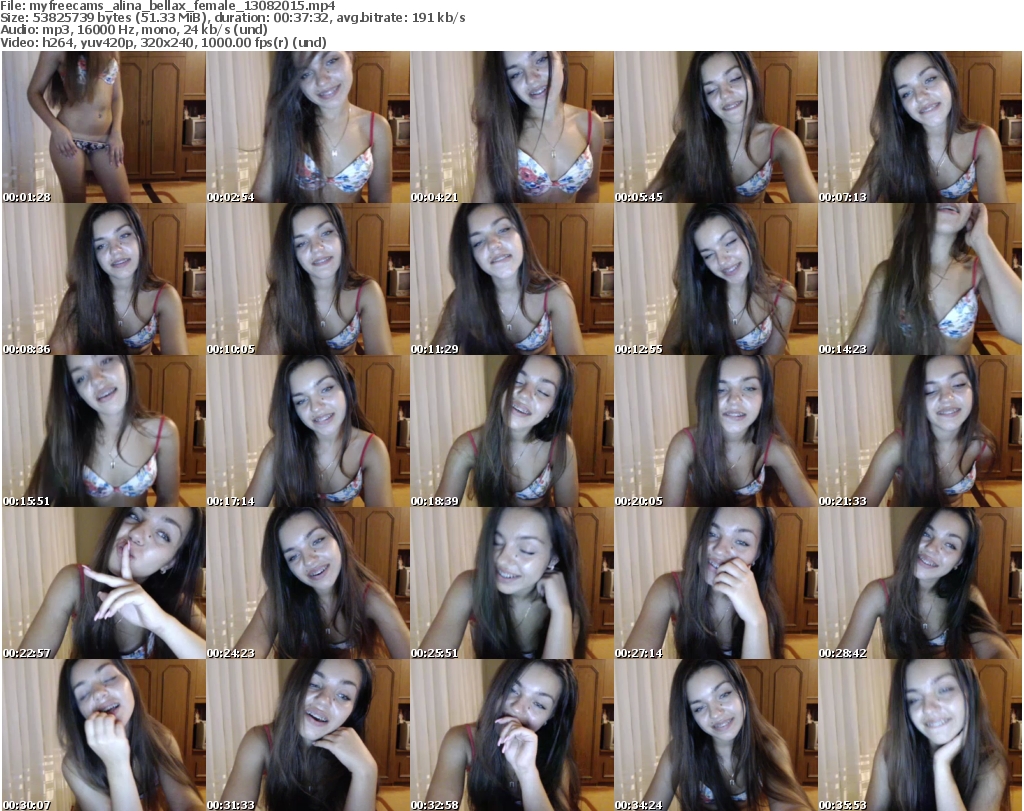Image resolution: width=1024 pixels, height=811 pixels.
Task: Open the thumbnail marked 00:18:39
Action: coord(512,431)
